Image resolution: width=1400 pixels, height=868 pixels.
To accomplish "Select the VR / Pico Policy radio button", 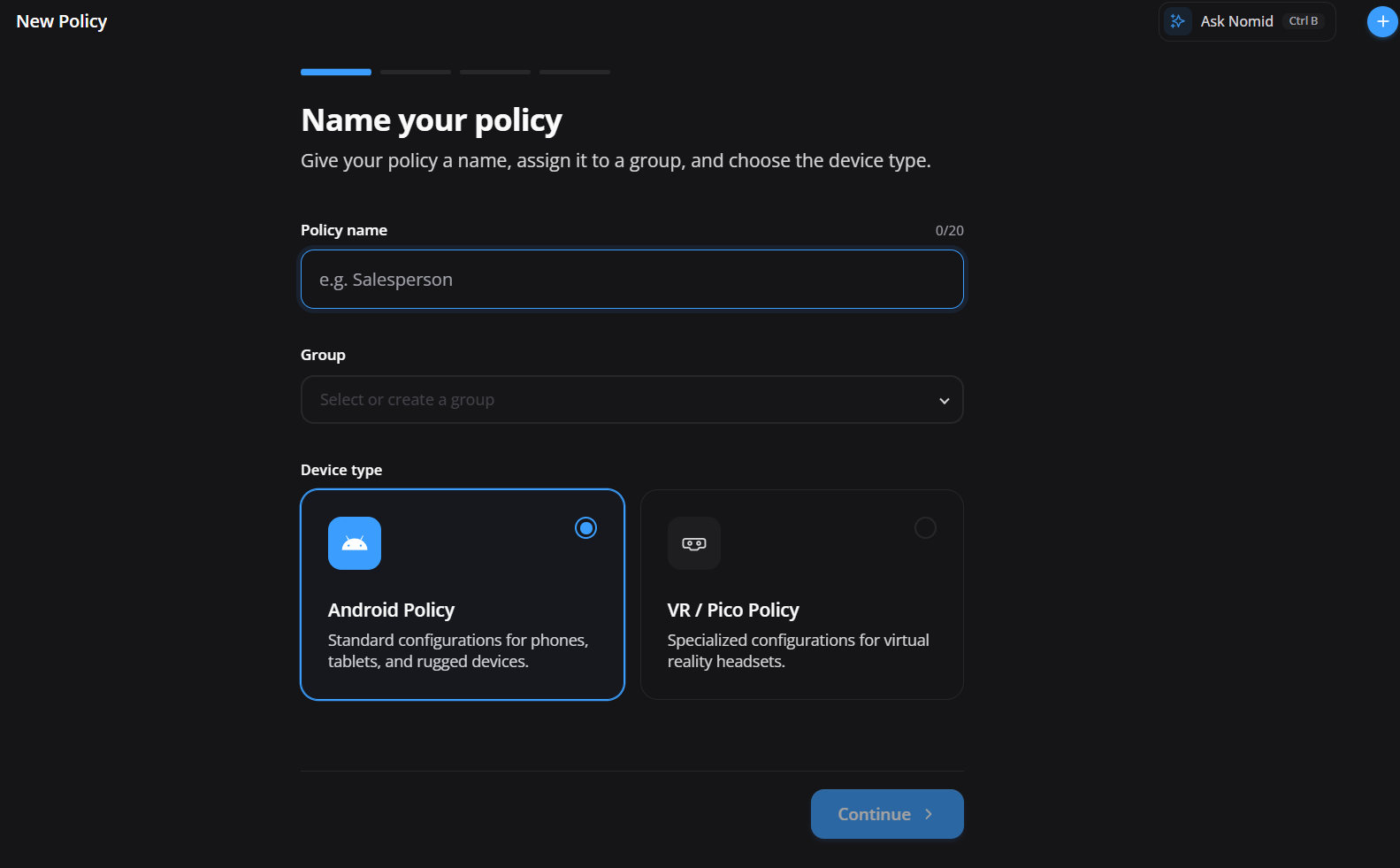I will coord(925,528).
